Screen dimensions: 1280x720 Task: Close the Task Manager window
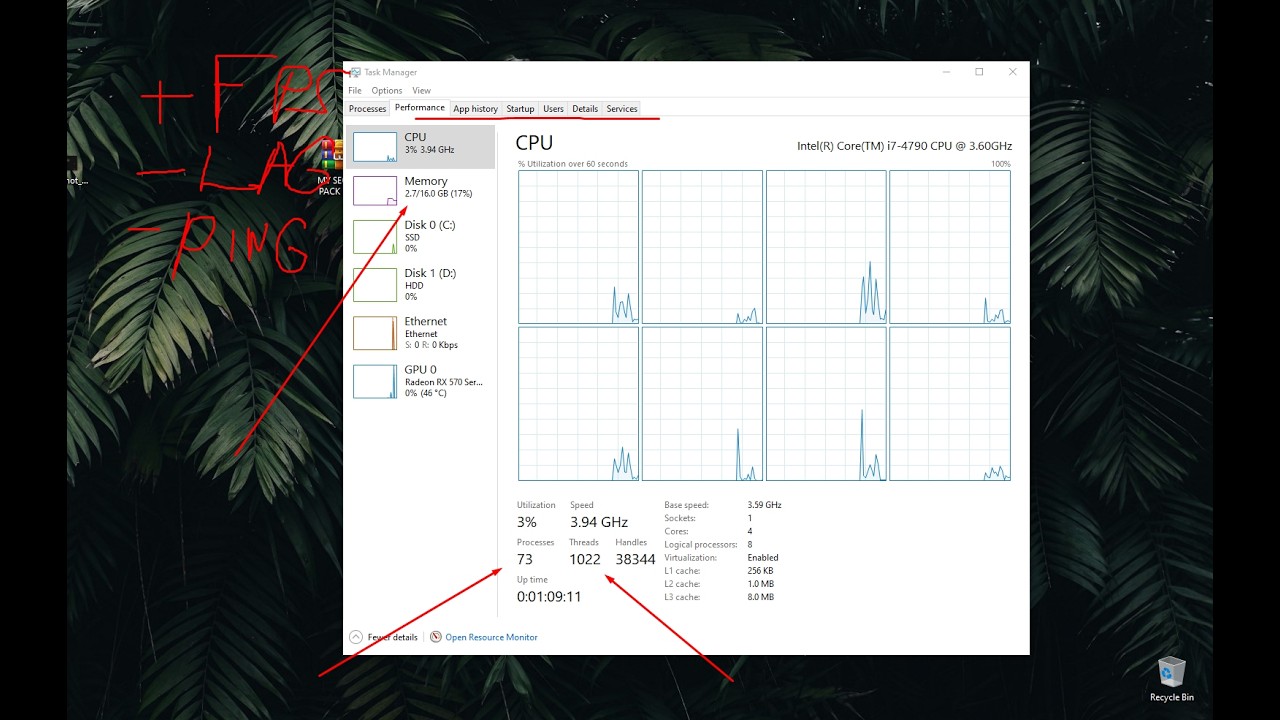tap(1012, 72)
